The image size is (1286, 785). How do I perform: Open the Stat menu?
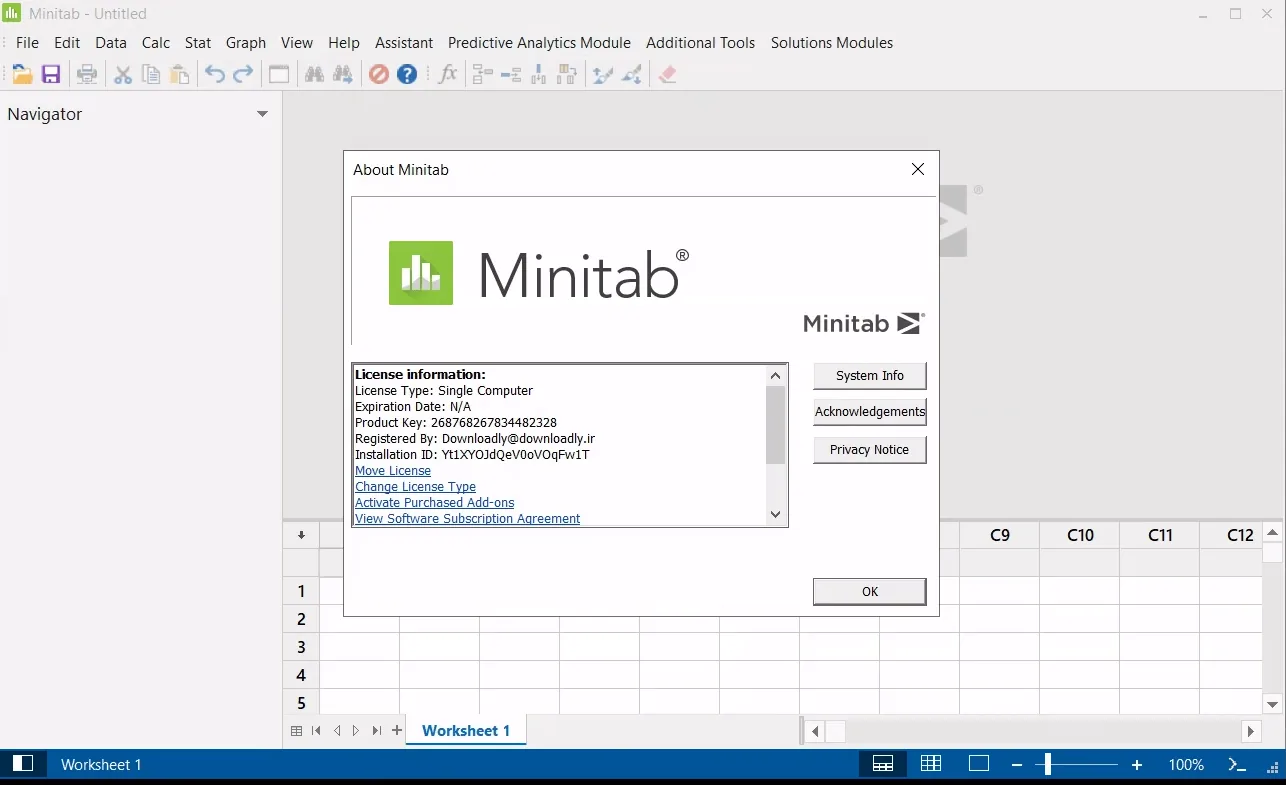point(198,43)
